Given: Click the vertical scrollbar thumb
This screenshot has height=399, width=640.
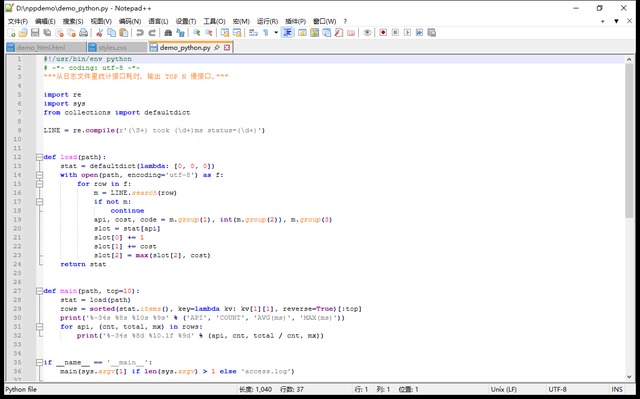Looking at the screenshot, I should (x=629, y=140).
